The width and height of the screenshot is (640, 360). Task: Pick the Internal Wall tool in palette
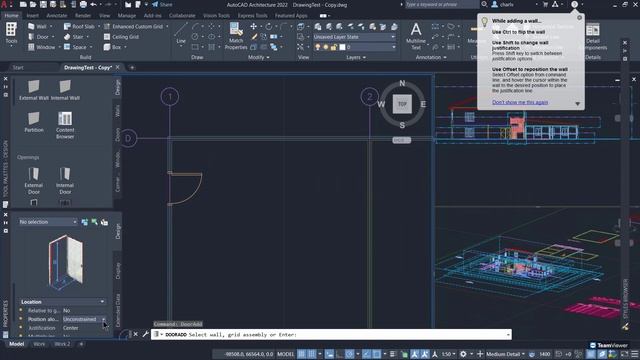[65, 90]
